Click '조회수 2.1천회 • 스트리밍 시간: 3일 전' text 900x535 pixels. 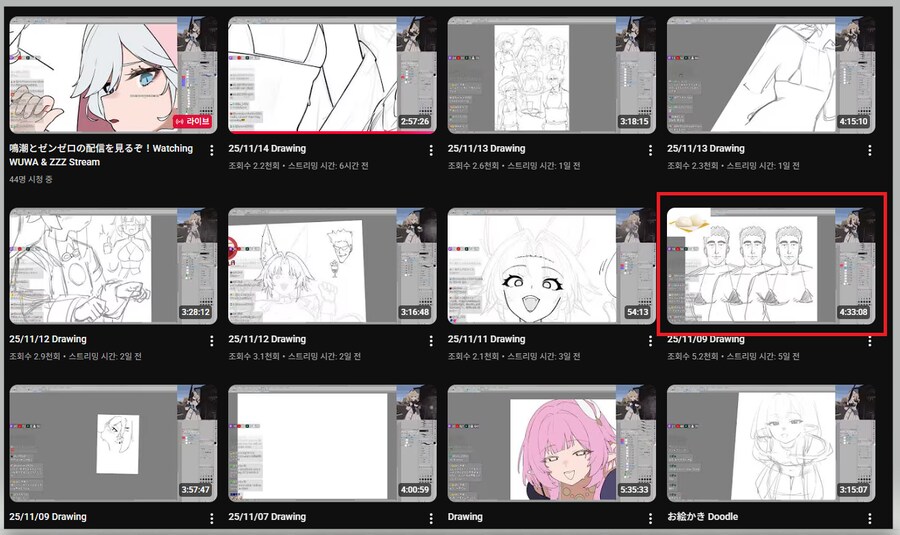point(514,356)
